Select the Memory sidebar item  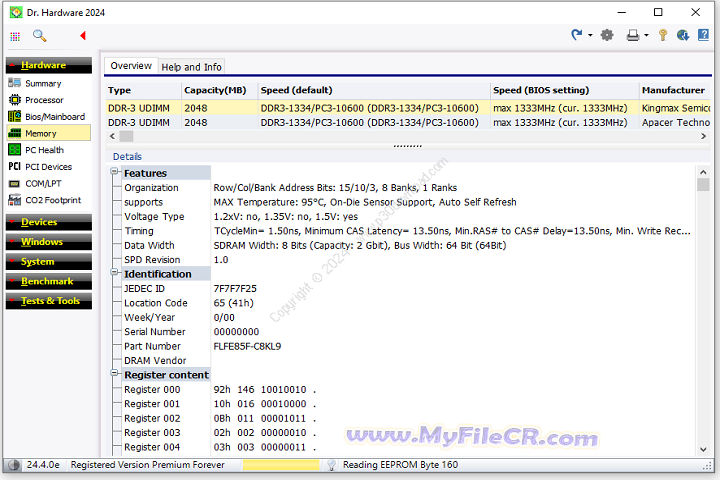(49, 133)
